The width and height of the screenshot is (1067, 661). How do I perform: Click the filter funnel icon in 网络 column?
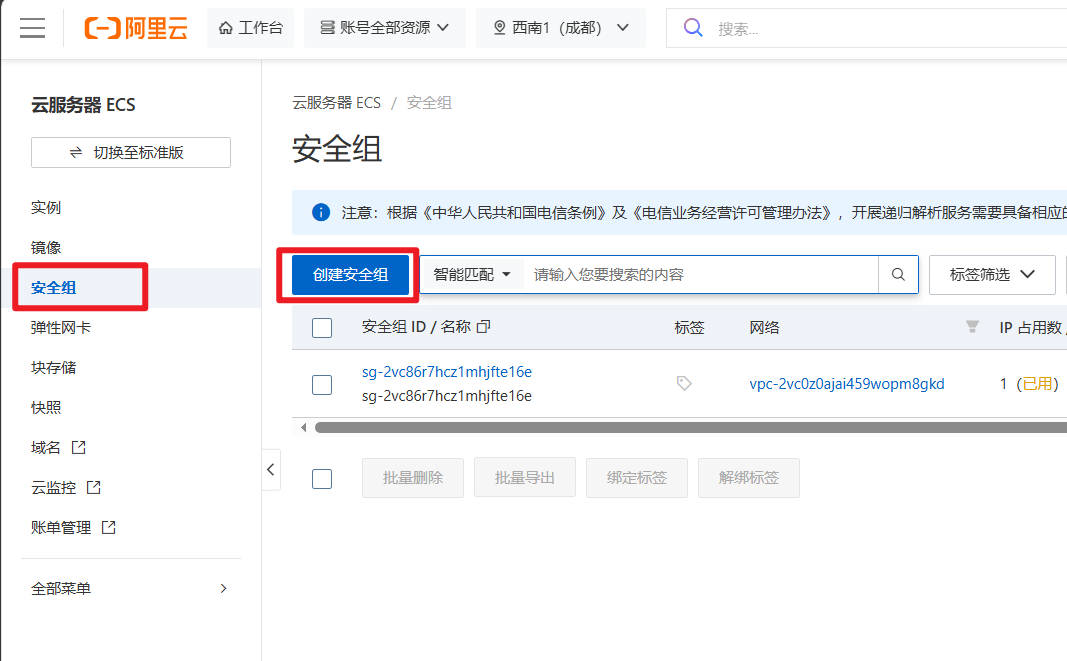[x=972, y=327]
